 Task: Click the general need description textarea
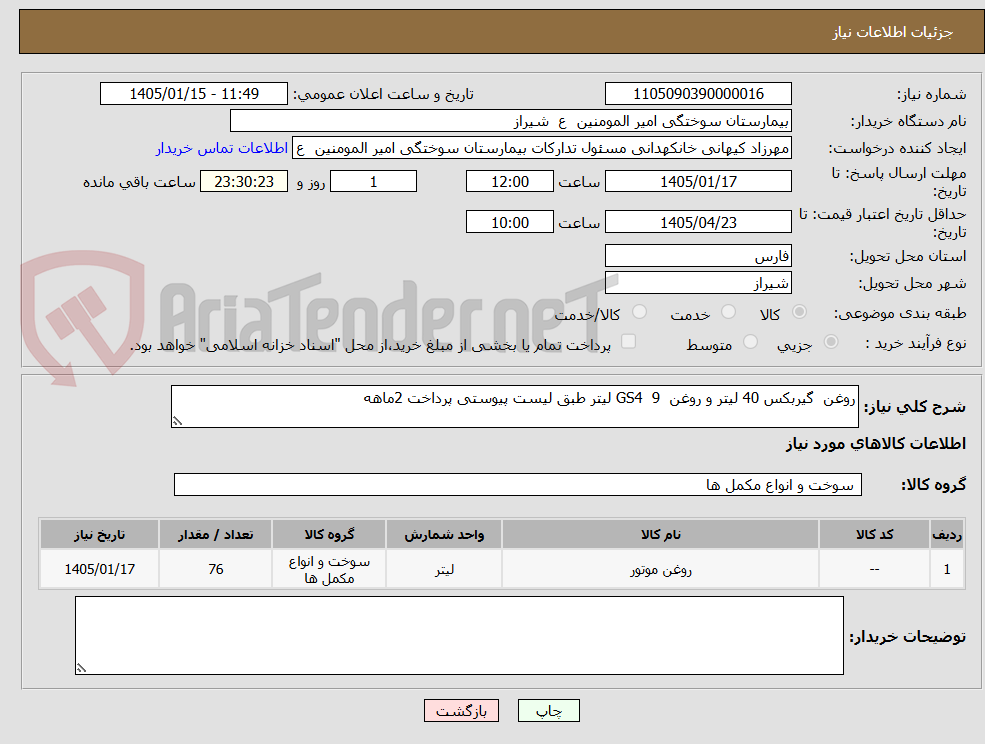point(514,407)
